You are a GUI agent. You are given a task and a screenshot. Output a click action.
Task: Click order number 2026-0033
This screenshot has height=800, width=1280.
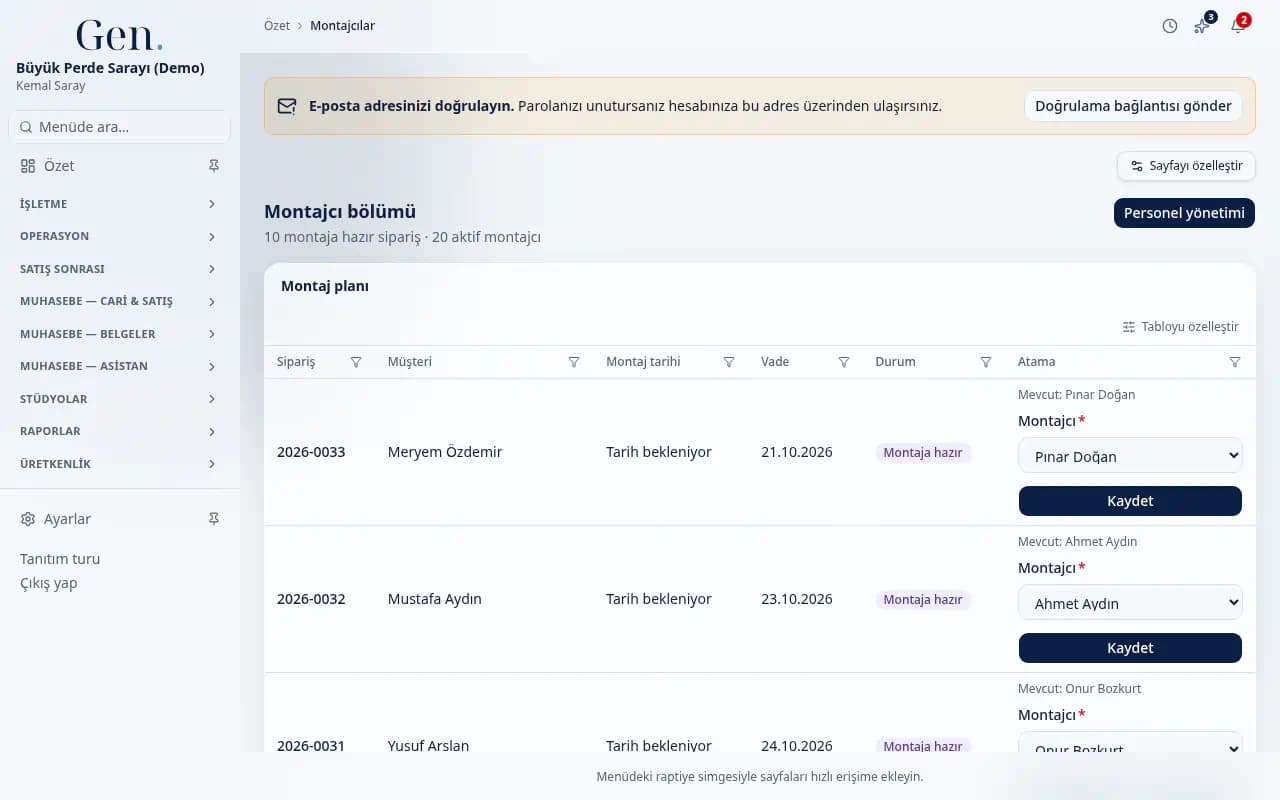(x=311, y=452)
